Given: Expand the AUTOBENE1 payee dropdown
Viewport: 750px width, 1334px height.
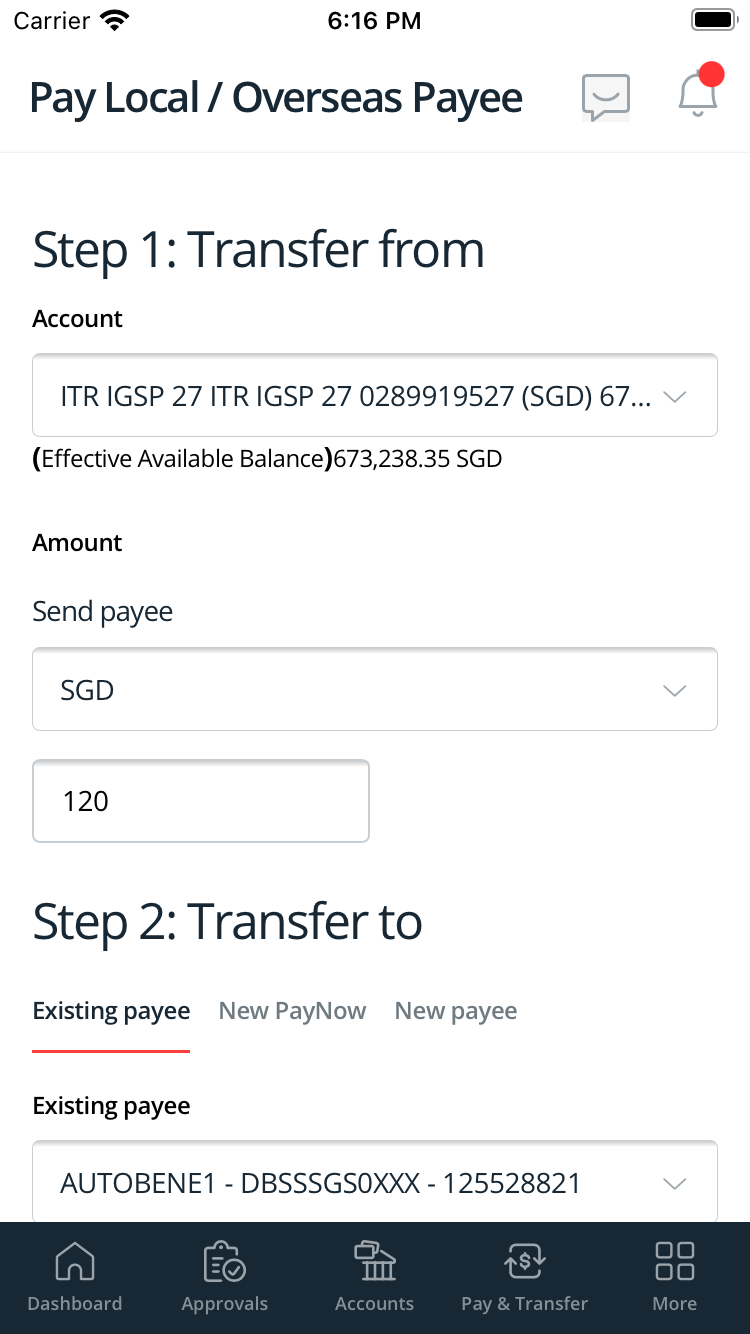Looking at the screenshot, I should click(675, 1182).
